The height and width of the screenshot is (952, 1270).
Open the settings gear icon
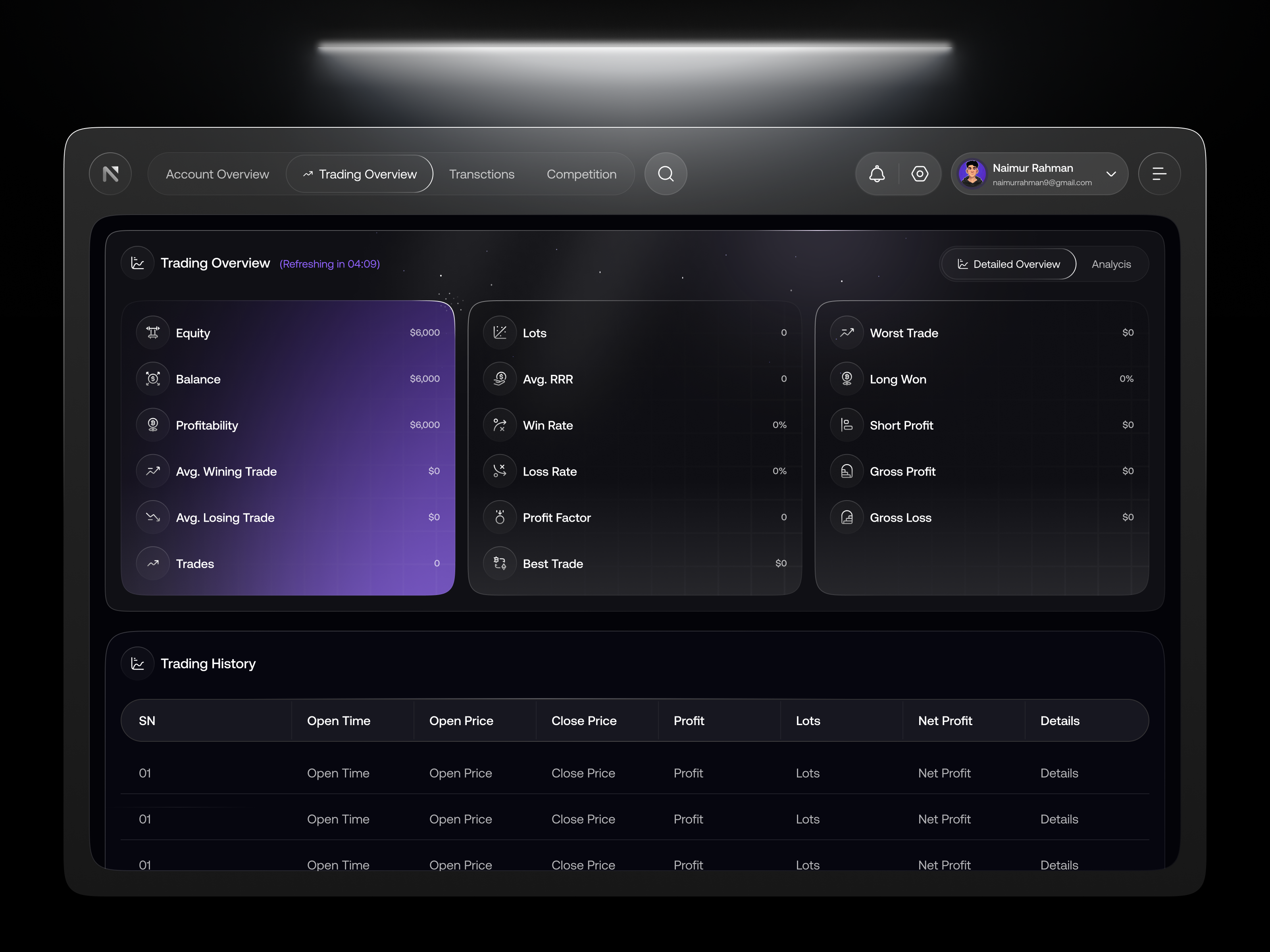(x=920, y=174)
